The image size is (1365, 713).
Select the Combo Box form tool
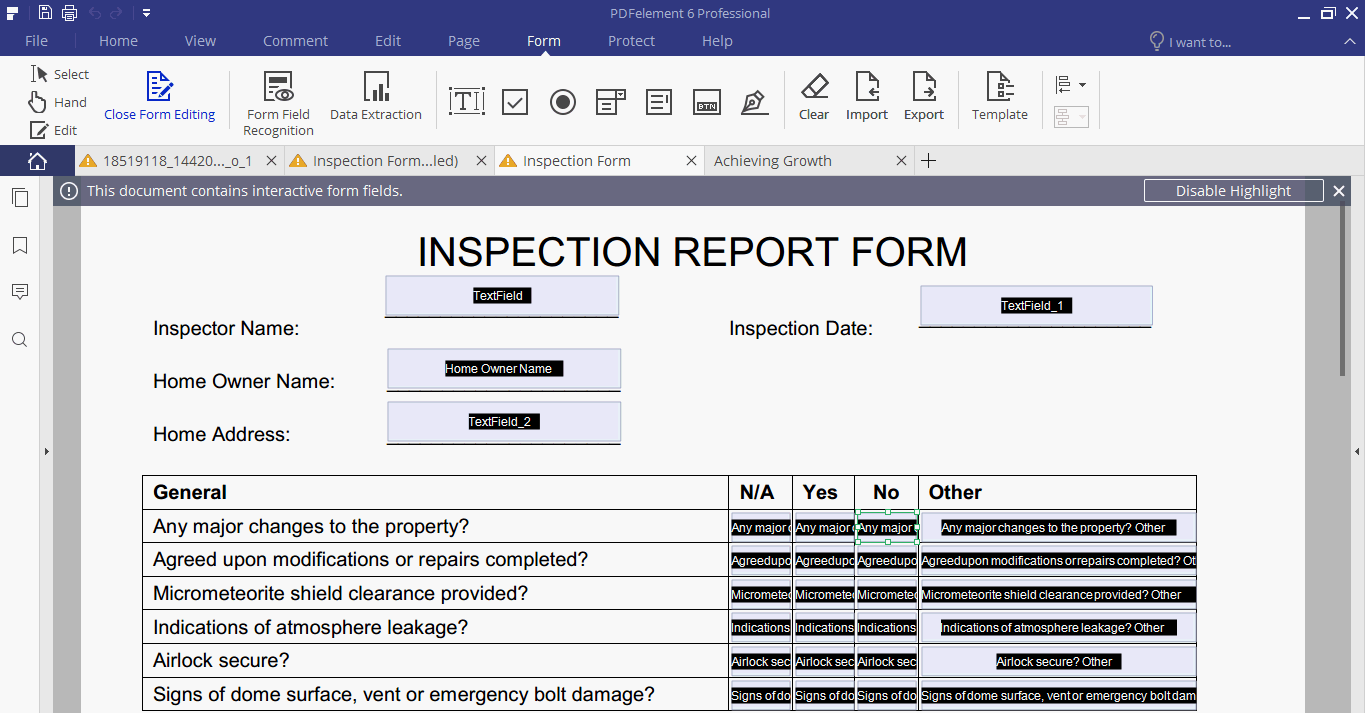(610, 101)
